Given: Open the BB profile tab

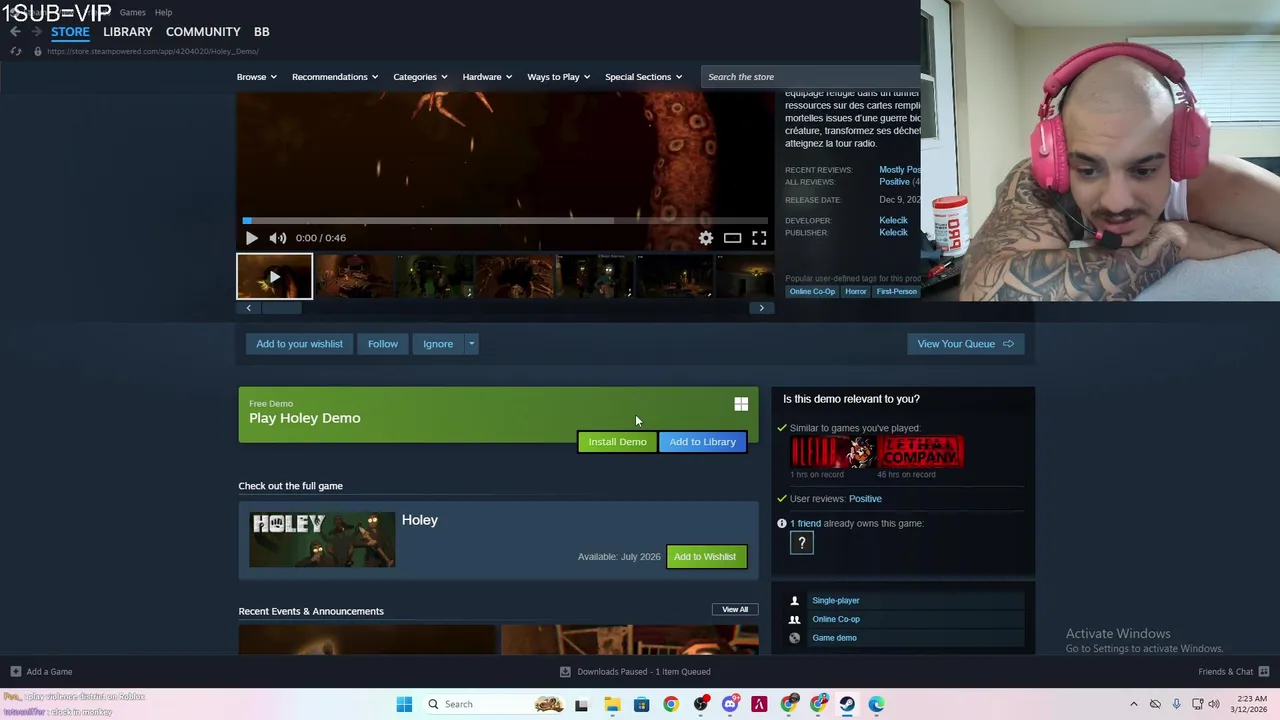Looking at the screenshot, I should (262, 32).
